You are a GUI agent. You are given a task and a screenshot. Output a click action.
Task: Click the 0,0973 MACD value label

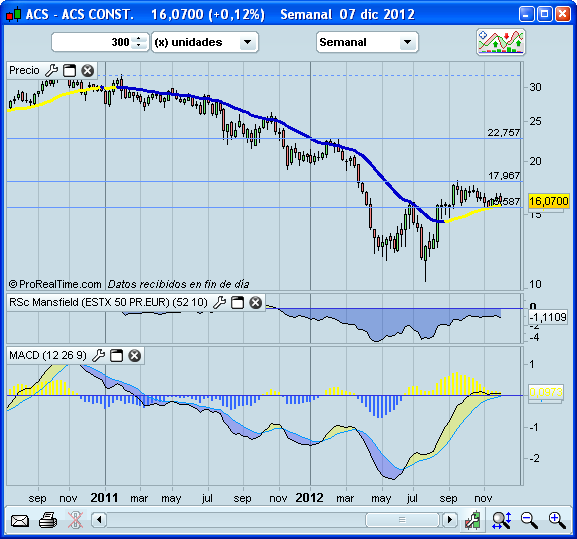(546, 392)
